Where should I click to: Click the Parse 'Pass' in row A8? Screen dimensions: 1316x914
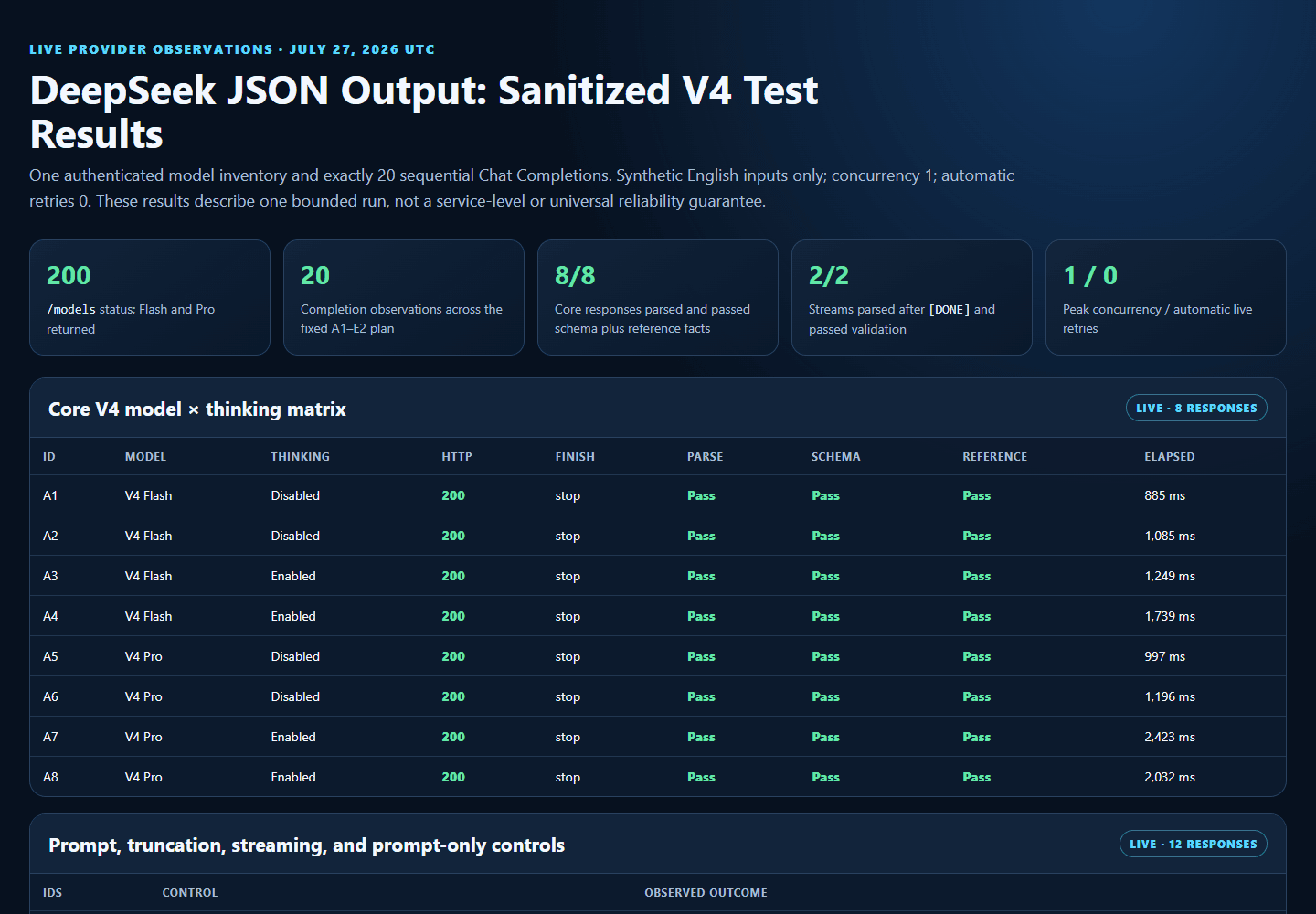[701, 777]
